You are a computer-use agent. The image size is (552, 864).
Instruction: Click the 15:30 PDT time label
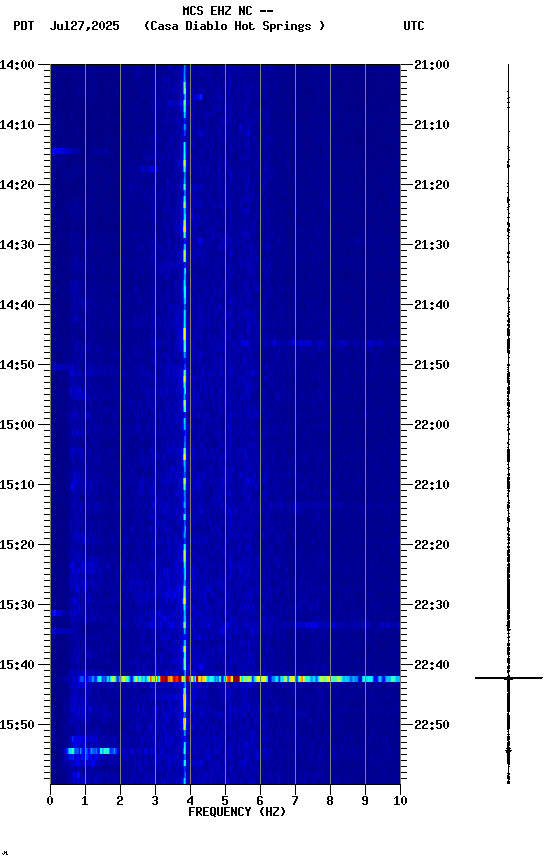[x=17, y=605]
